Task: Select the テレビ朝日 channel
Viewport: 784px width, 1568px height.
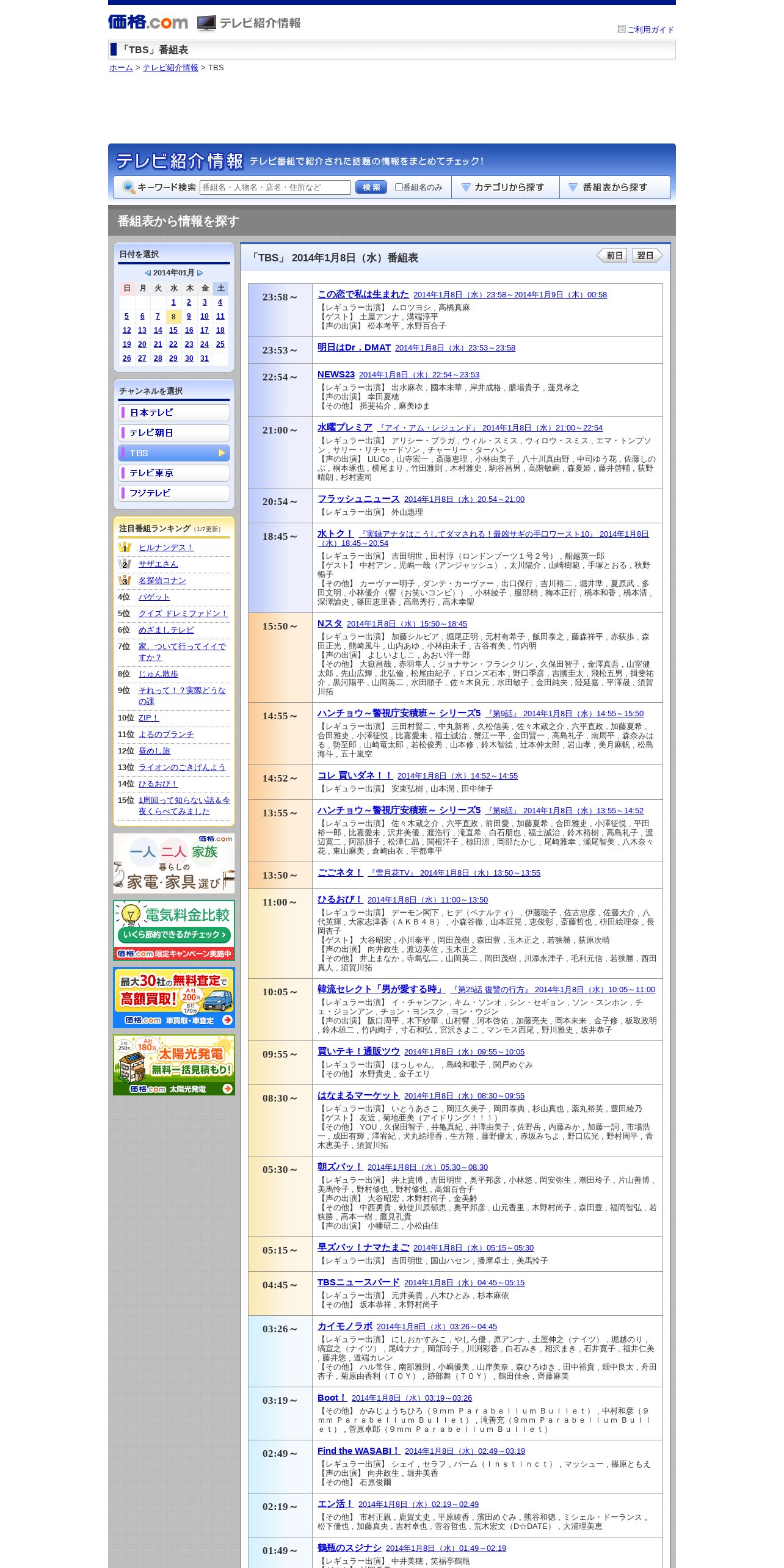Action: [x=174, y=433]
